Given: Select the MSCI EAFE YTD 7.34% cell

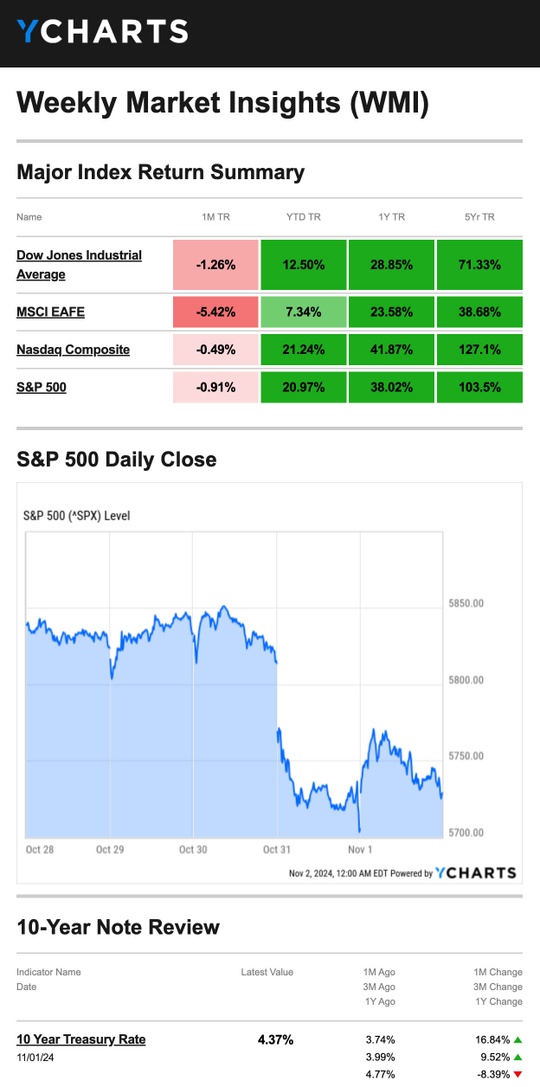Looking at the screenshot, I should [304, 312].
